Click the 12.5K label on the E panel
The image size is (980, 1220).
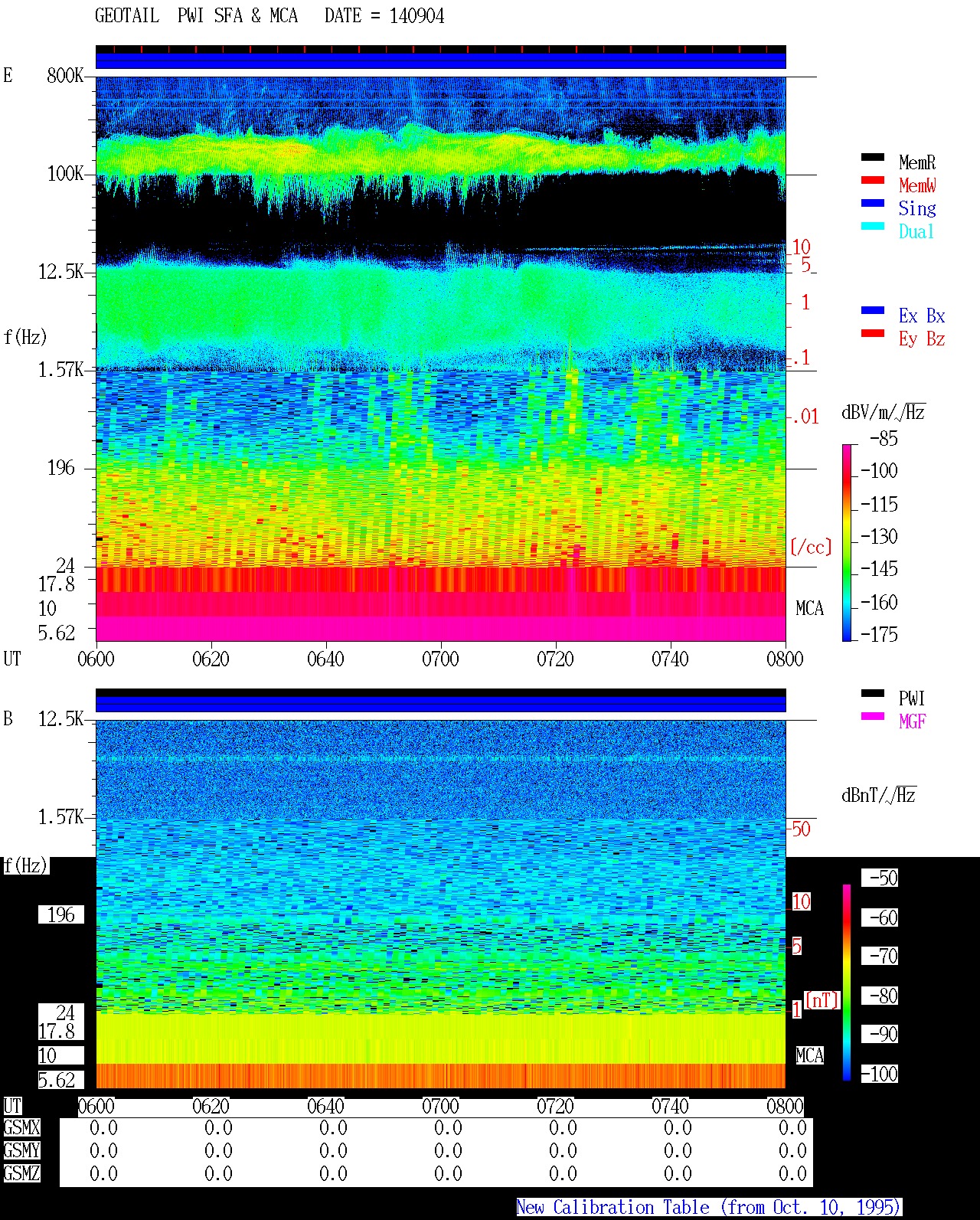click(x=61, y=271)
